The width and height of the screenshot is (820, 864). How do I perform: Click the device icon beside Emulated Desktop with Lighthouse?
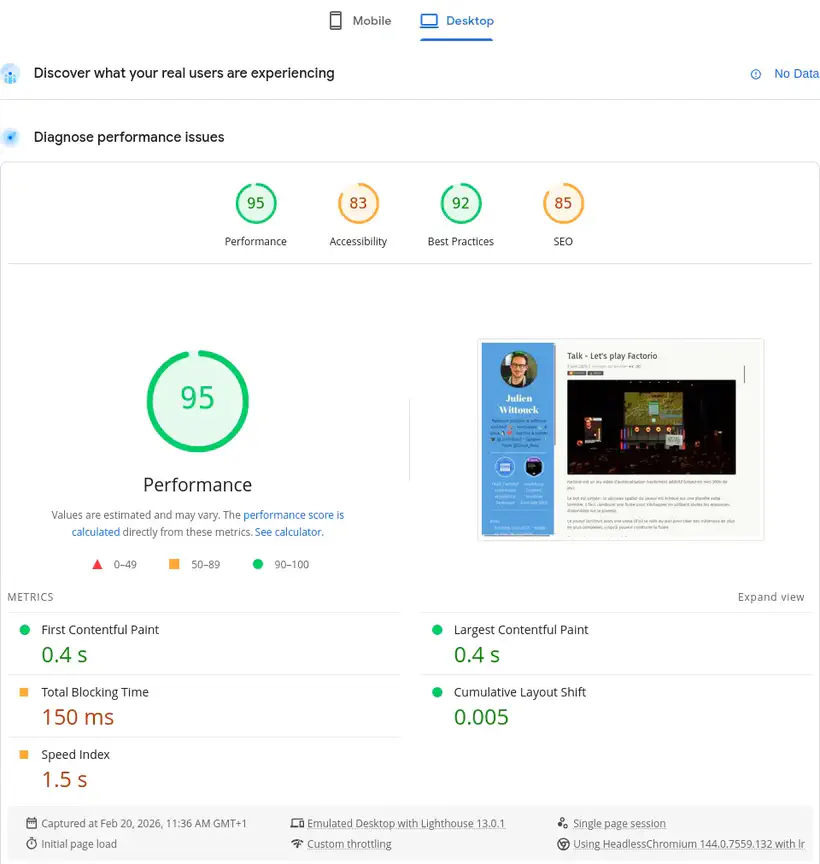pyautogui.click(x=298, y=823)
